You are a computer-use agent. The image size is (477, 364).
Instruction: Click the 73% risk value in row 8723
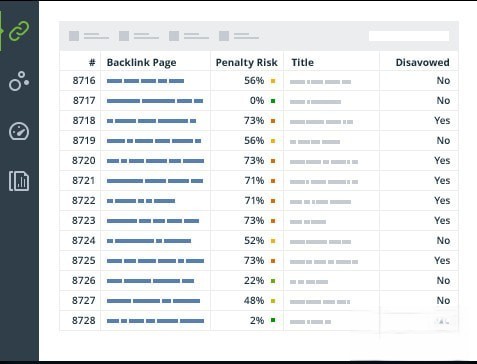pyautogui.click(x=254, y=220)
